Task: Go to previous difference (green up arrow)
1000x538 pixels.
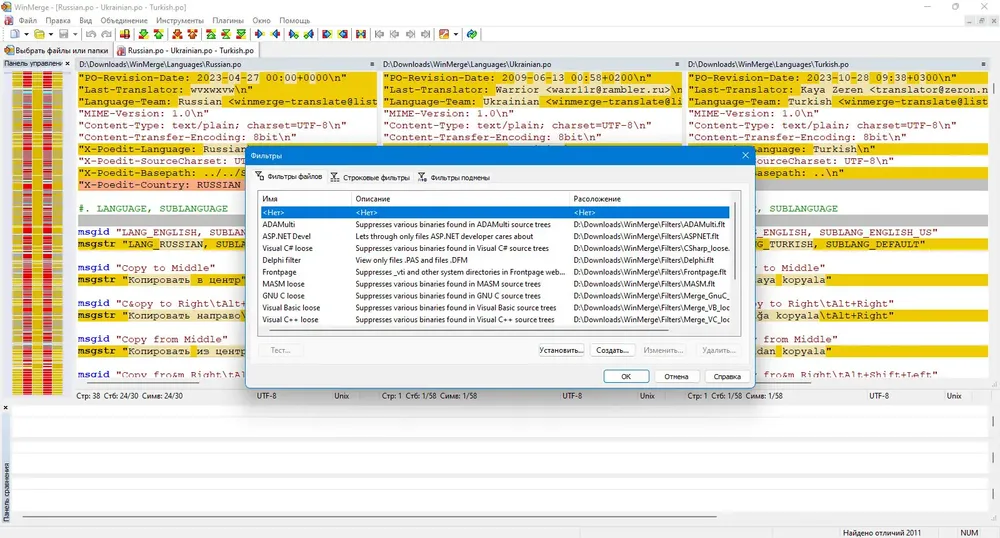Action: click(x=158, y=34)
